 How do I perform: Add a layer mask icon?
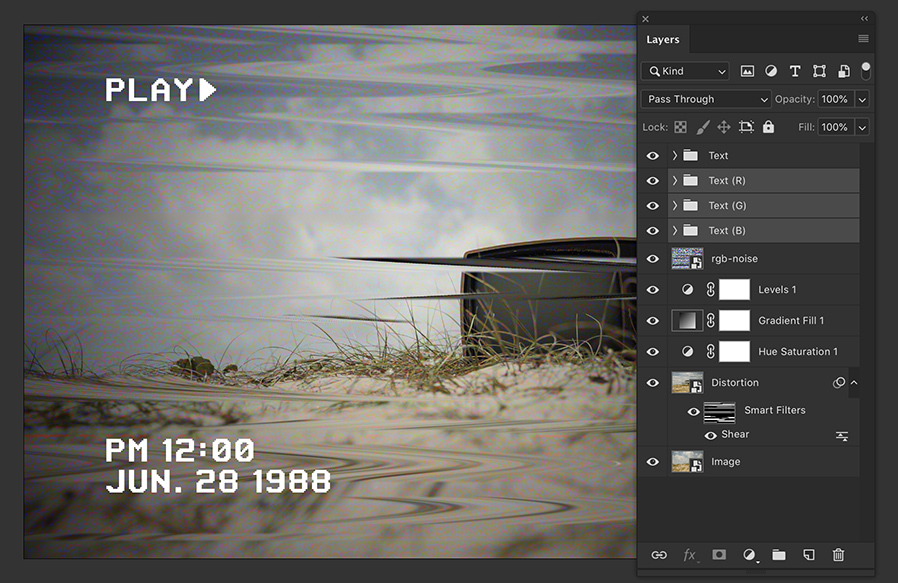pyautogui.click(x=719, y=554)
